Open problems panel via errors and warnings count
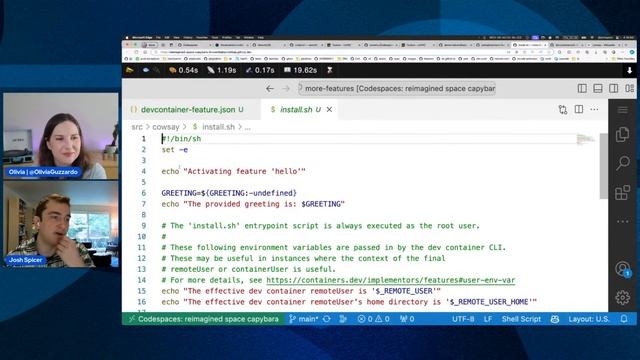Viewport: 640px width, 360px height. pyautogui.click(x=373, y=319)
